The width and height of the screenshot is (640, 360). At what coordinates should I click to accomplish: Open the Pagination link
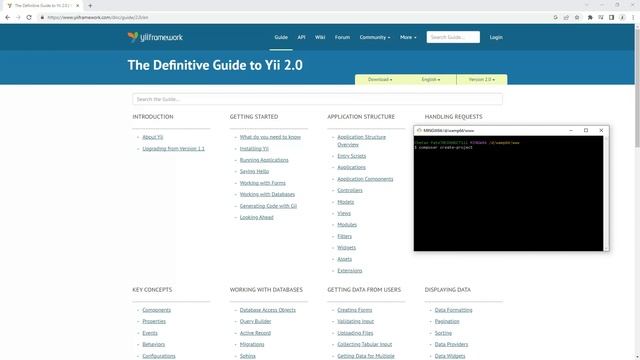click(447, 322)
